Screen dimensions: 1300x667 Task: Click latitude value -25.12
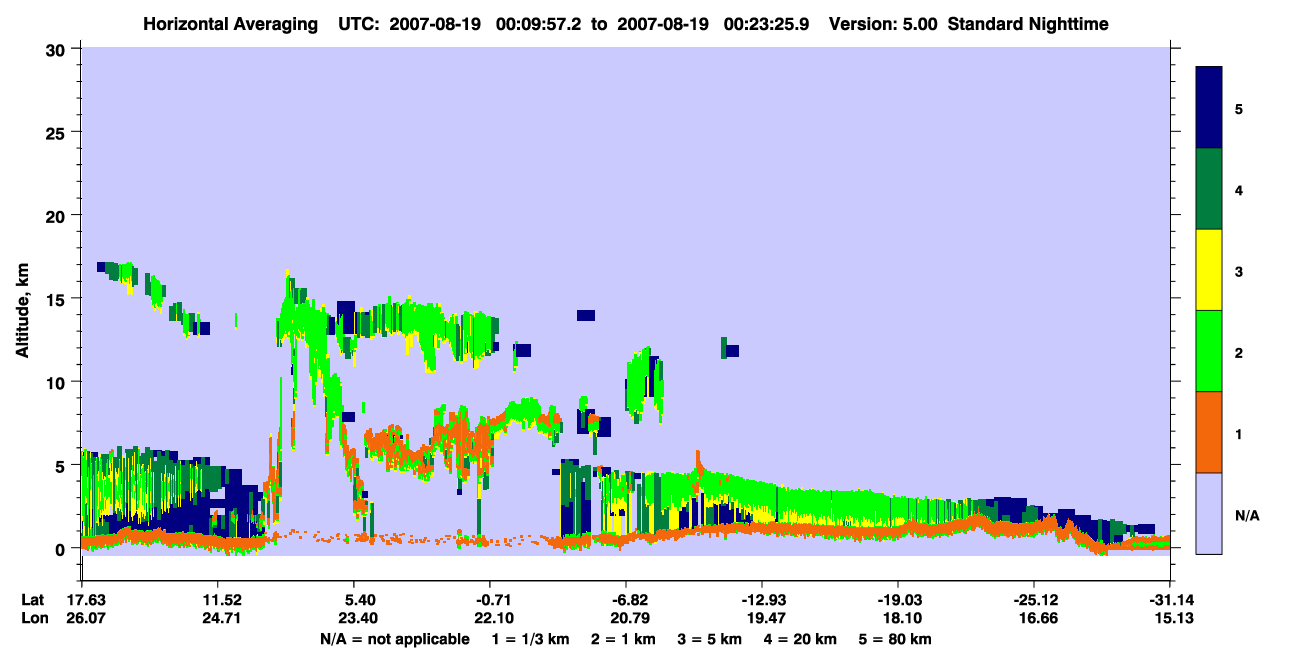click(x=1034, y=600)
